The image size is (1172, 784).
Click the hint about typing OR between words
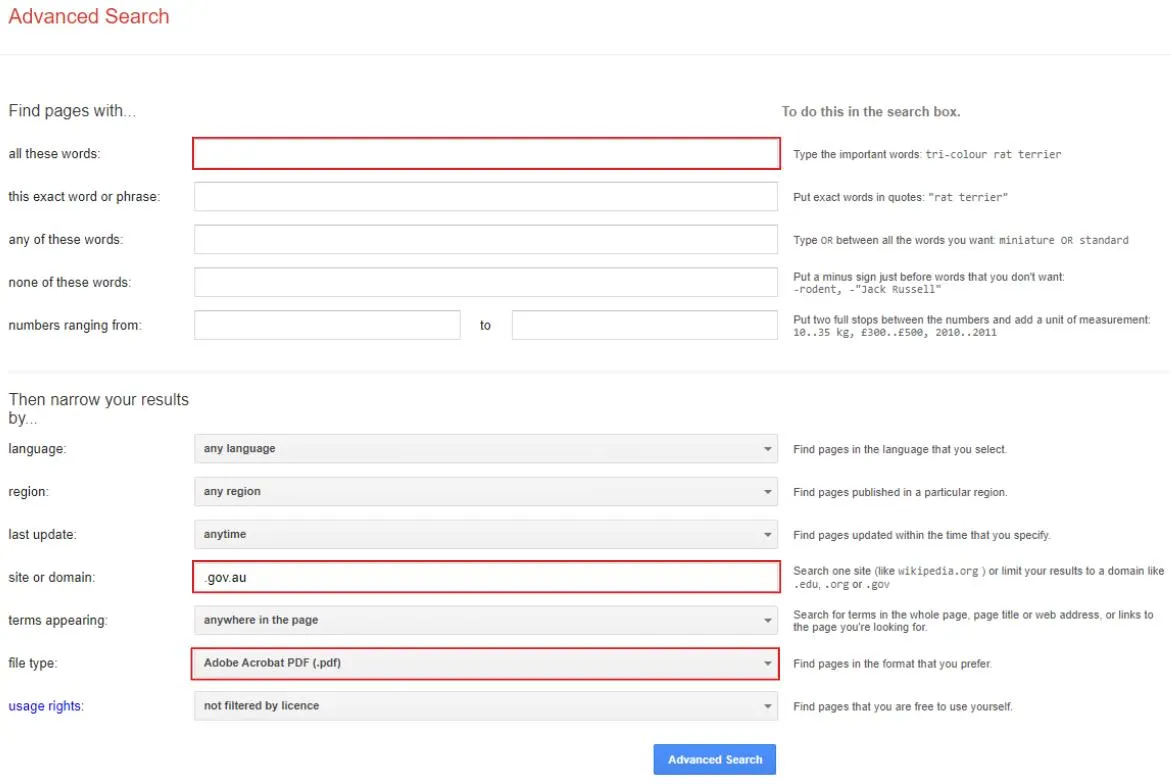tap(960, 240)
